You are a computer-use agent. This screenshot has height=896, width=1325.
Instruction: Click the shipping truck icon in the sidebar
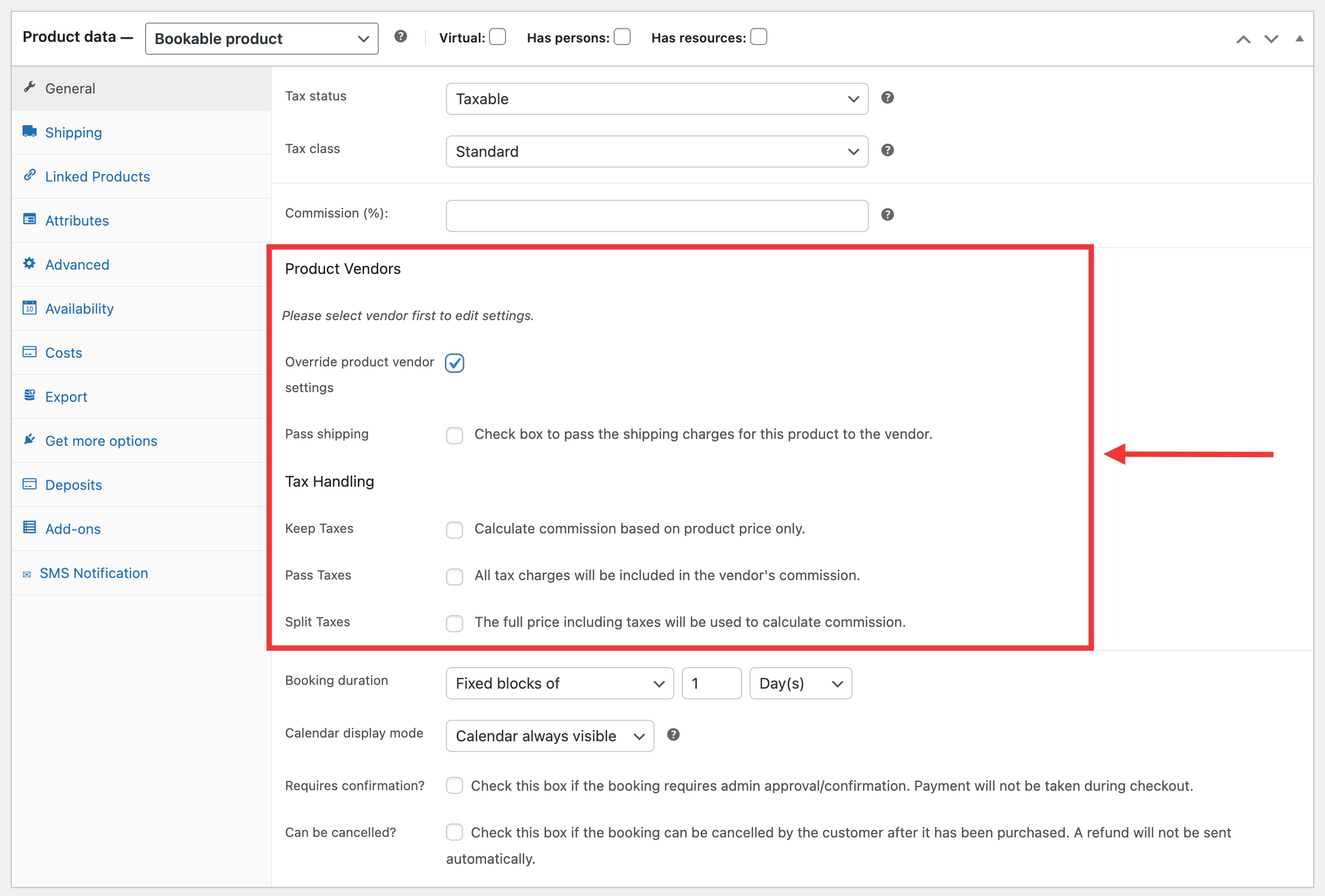[30, 131]
